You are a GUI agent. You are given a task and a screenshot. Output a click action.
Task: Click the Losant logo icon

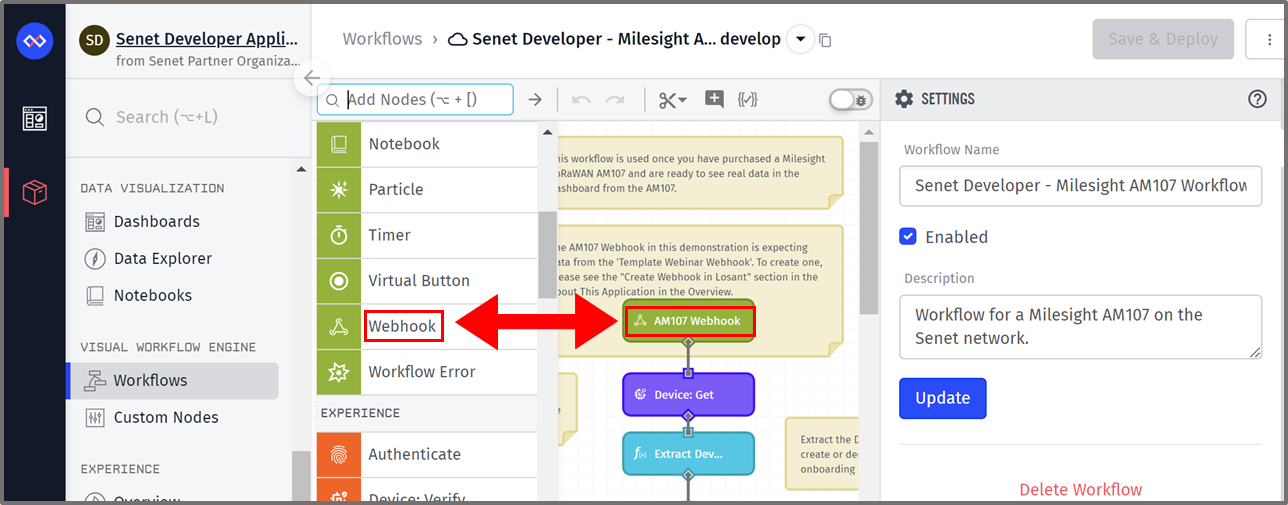[35, 41]
